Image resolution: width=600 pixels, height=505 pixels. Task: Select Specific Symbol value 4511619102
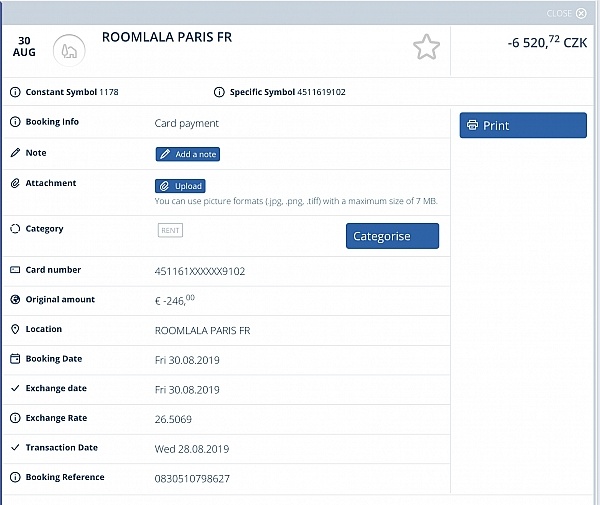tap(321, 92)
